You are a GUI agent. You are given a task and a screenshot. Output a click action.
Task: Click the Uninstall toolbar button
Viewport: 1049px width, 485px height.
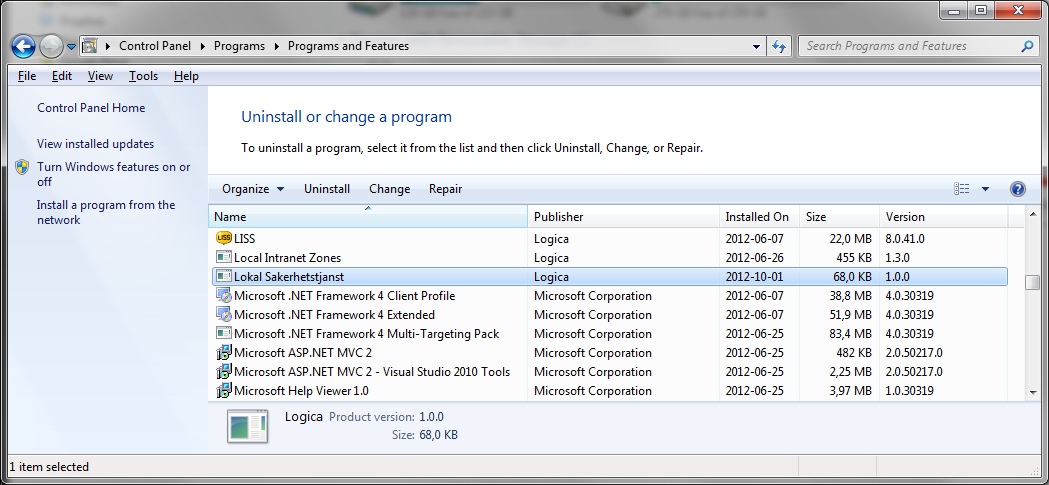327,189
